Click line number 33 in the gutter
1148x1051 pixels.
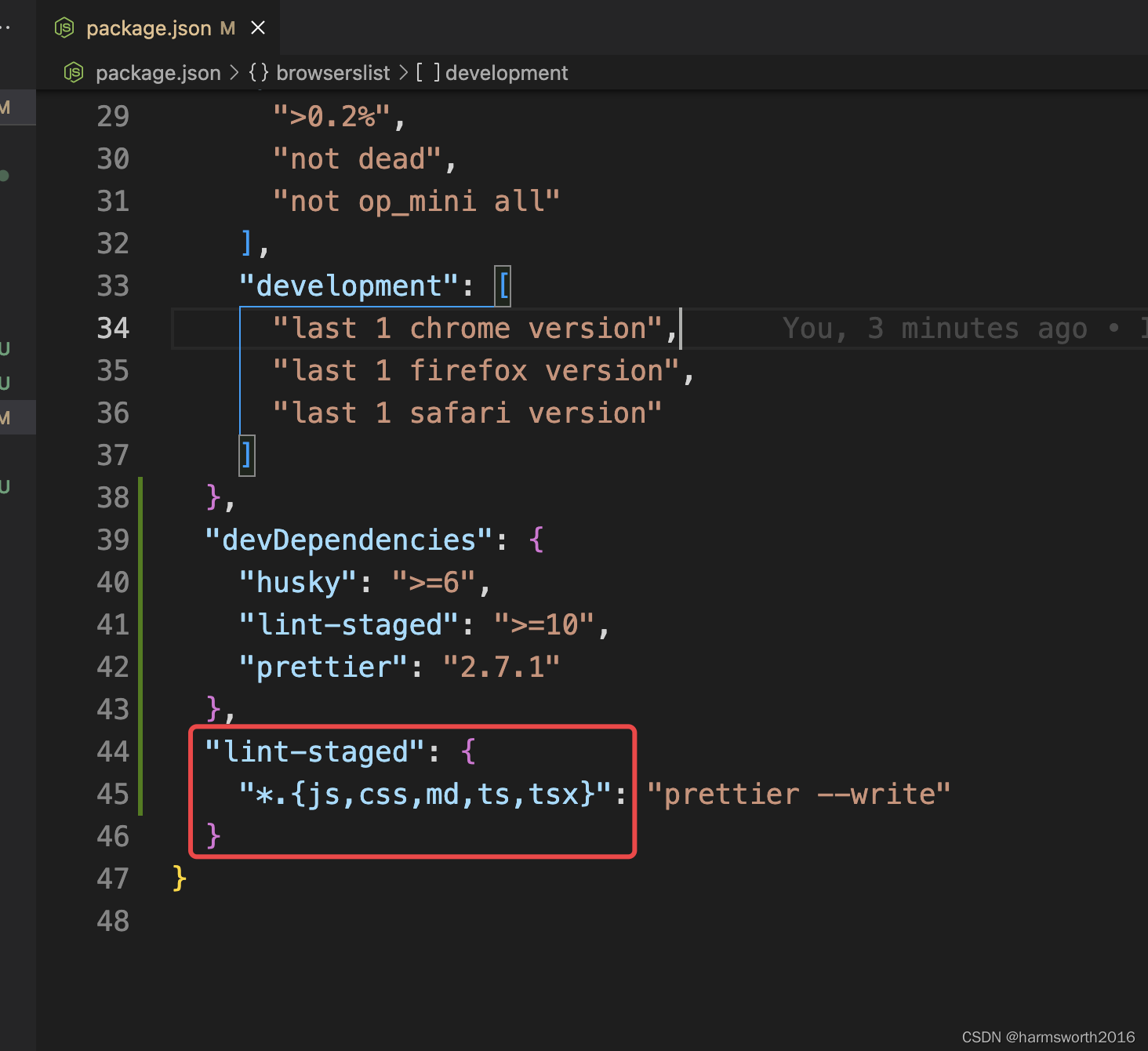(x=113, y=285)
